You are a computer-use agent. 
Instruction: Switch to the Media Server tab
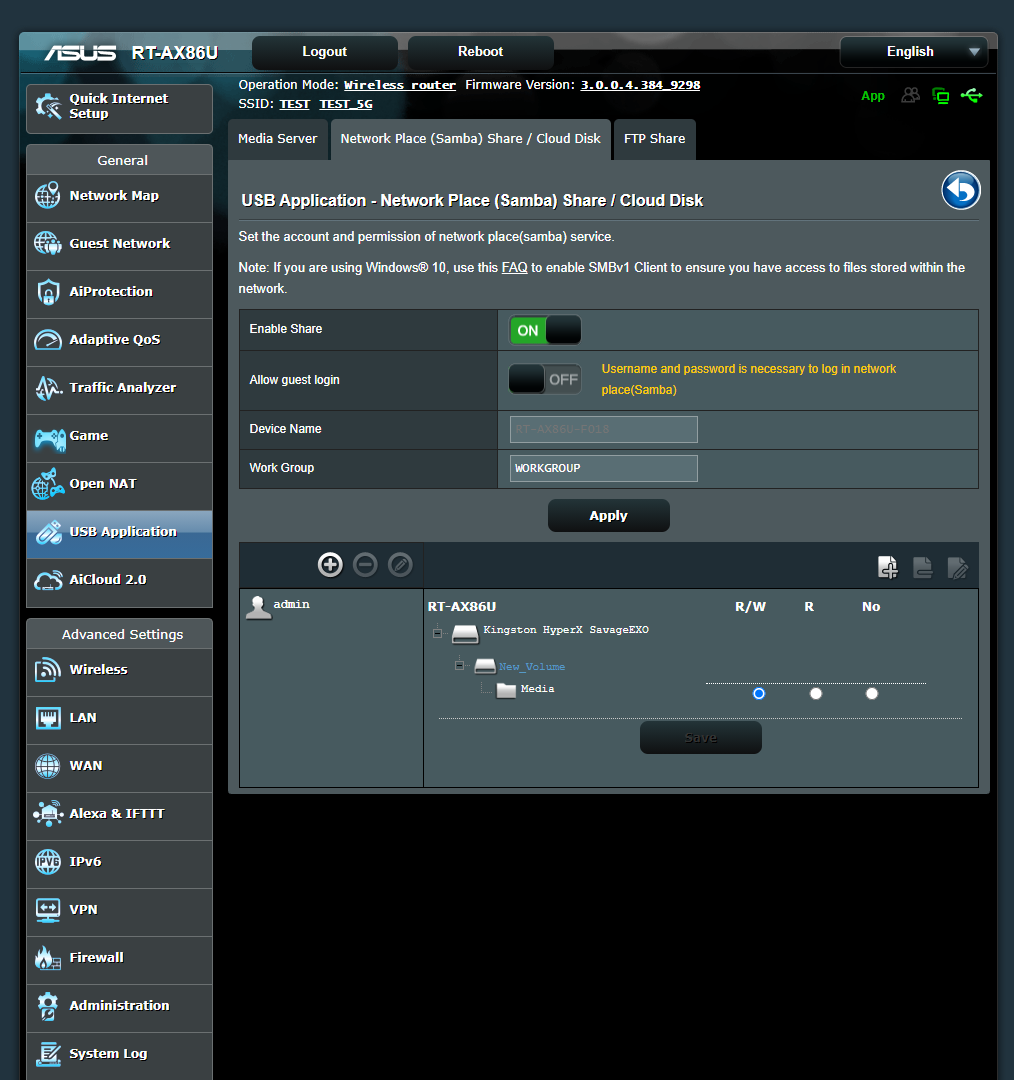278,139
